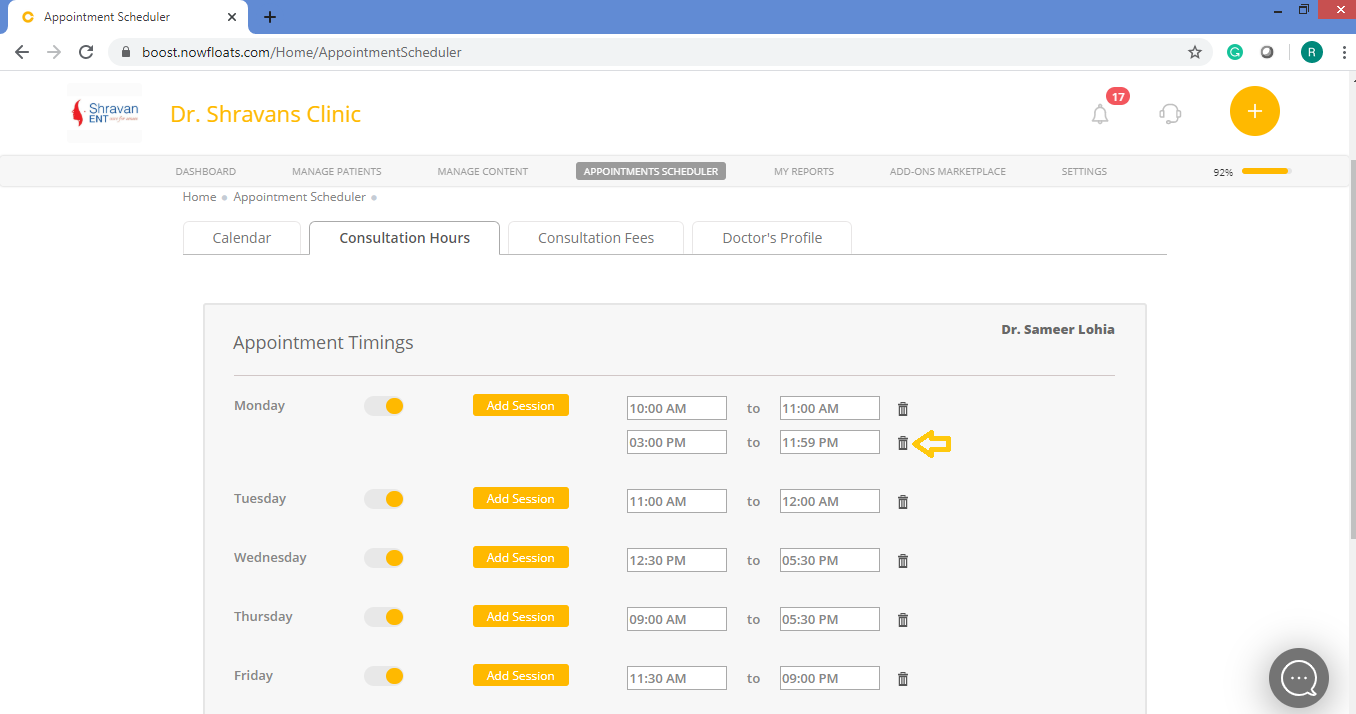Viewport: 1356px width, 714px height.
Task: Open the chat support bubble
Action: point(1298,678)
